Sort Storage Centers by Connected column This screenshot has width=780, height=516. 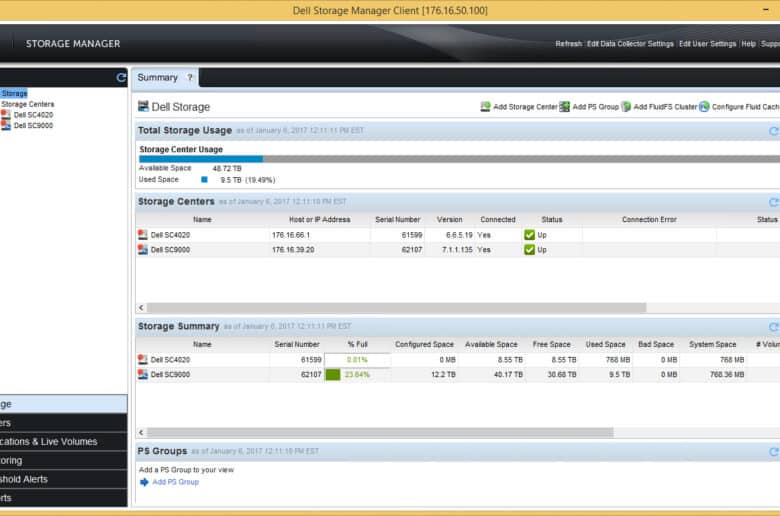click(497, 219)
